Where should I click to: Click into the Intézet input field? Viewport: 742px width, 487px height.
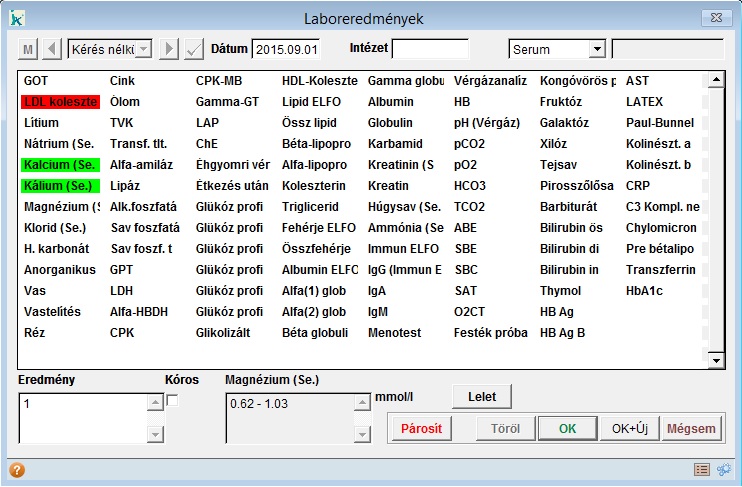[x=430, y=49]
